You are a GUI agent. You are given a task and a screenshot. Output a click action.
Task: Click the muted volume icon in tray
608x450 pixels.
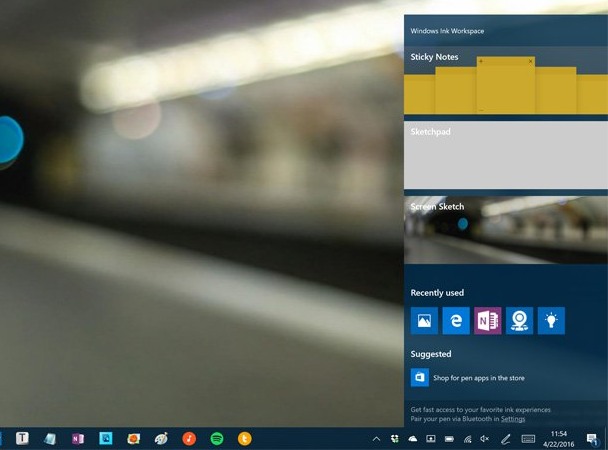(485, 438)
